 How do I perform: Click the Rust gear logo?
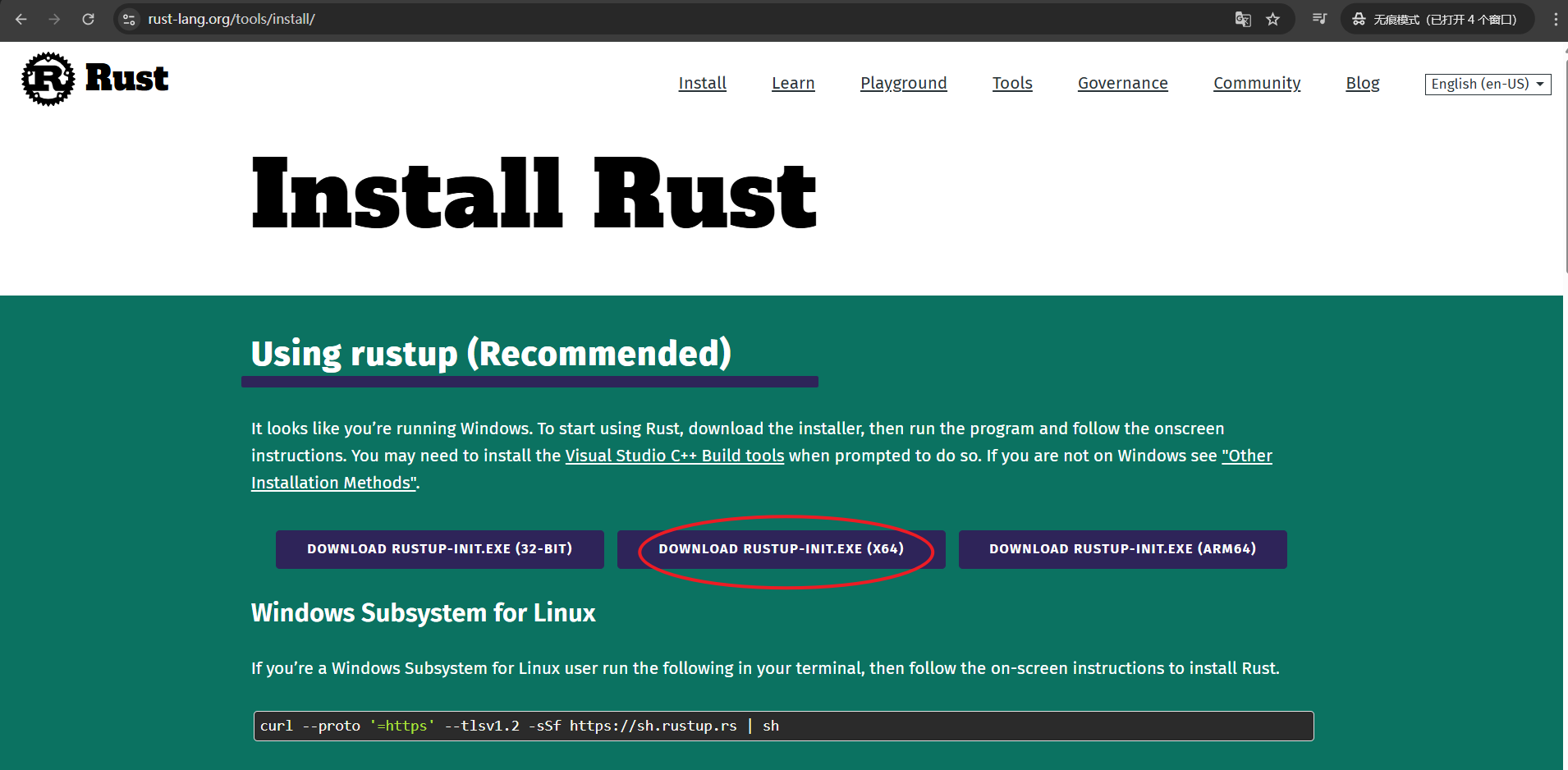tap(48, 79)
